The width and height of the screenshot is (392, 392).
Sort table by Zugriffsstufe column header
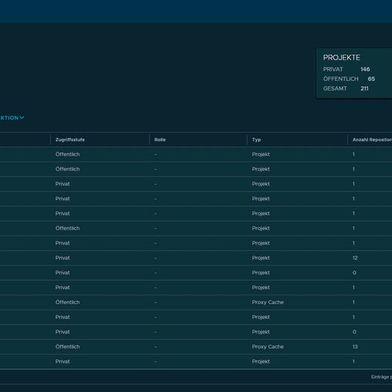tap(70, 140)
